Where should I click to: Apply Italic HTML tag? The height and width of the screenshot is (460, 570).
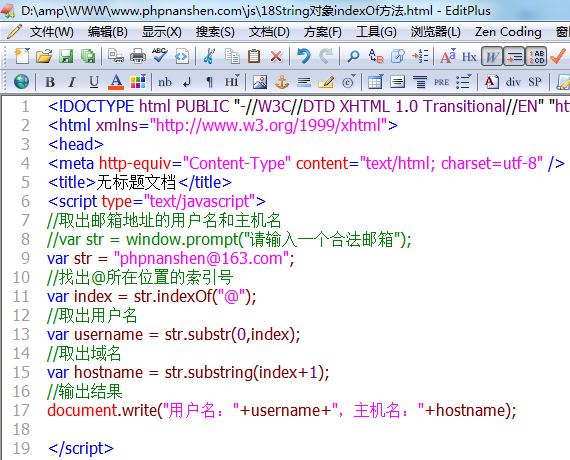pos(72,82)
